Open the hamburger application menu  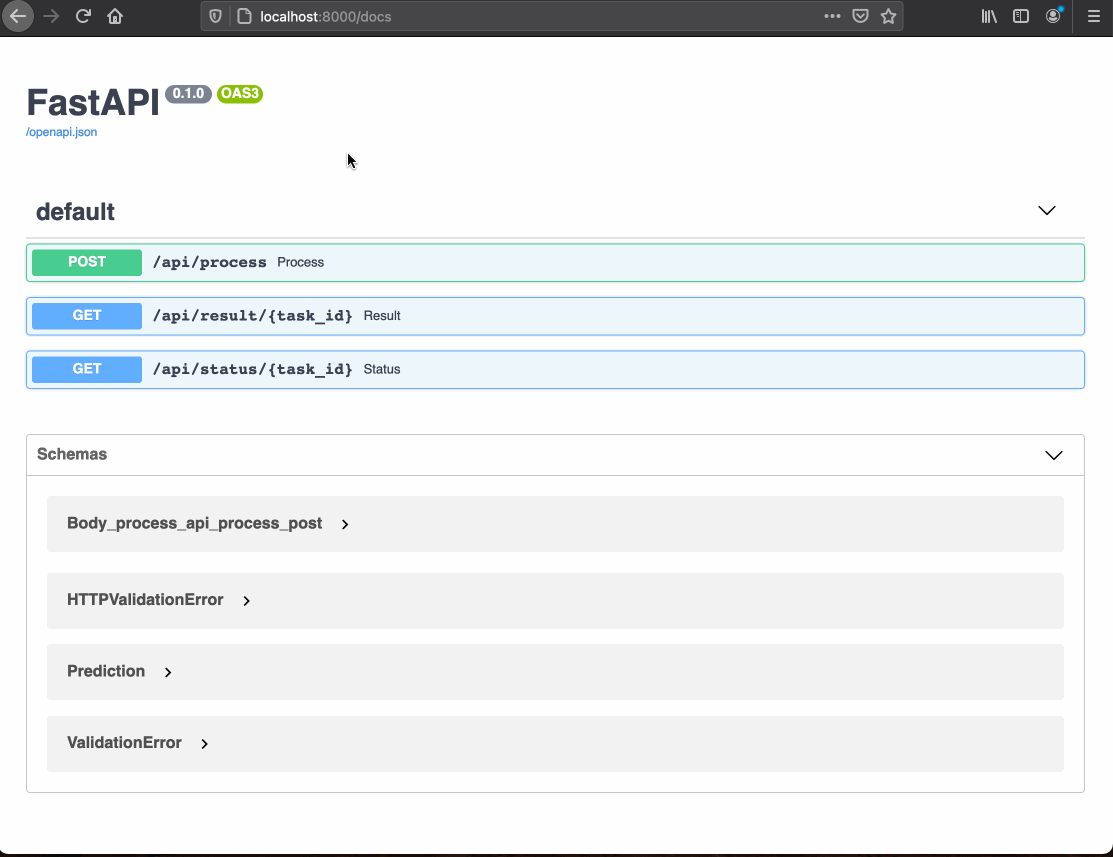point(1094,16)
